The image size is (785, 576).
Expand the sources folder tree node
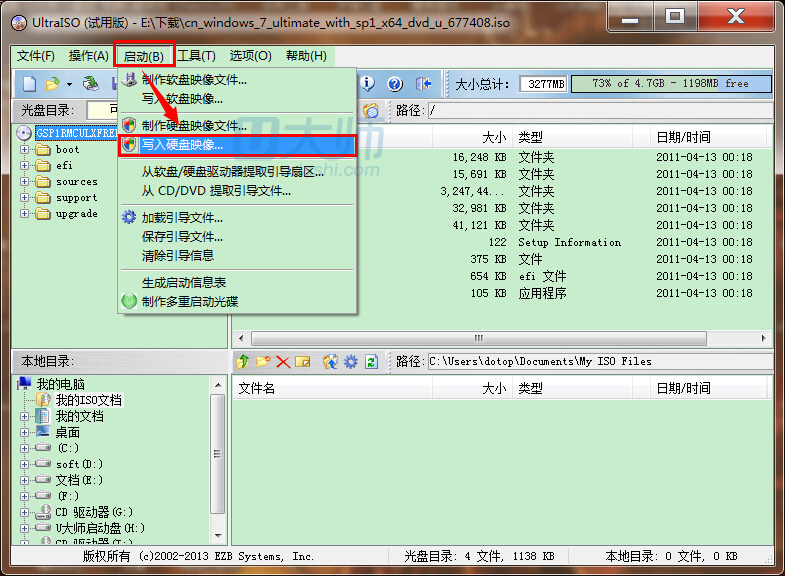24,181
